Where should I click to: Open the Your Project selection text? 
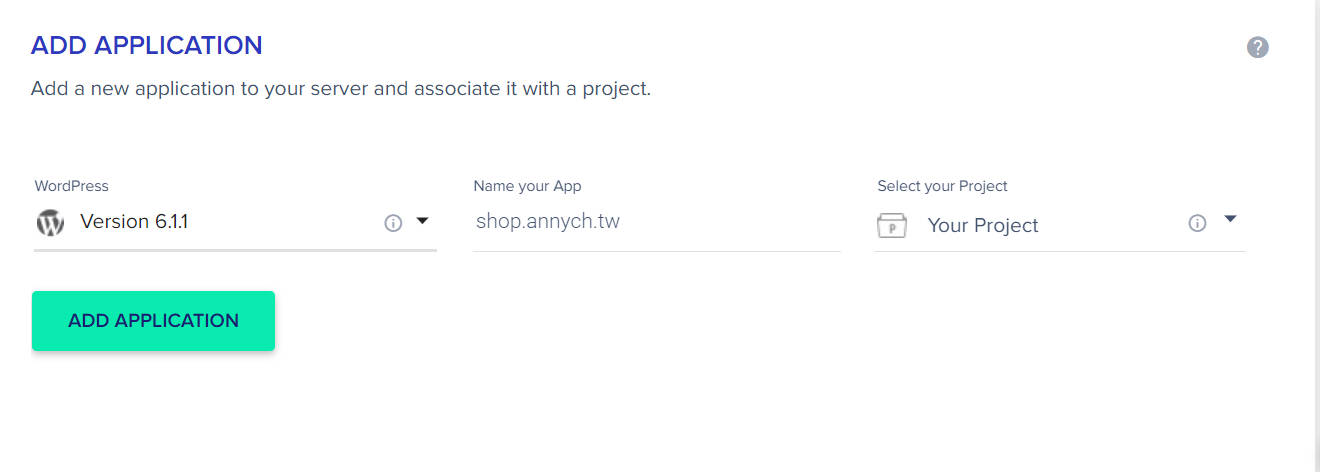pos(983,225)
